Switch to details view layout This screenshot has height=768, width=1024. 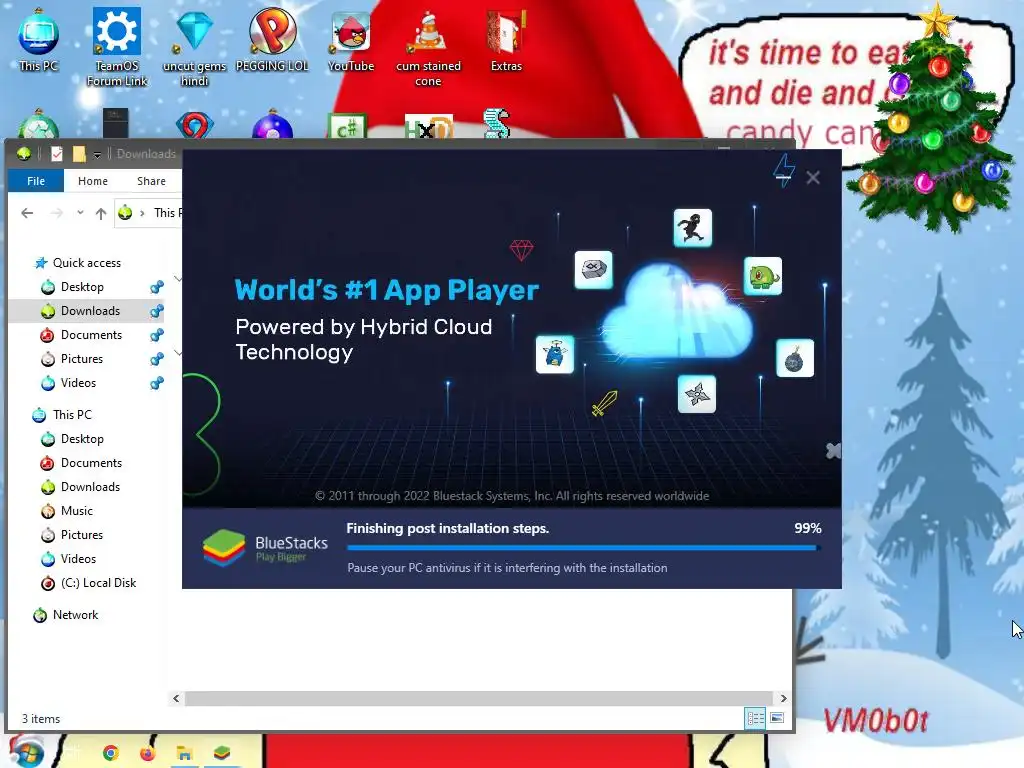coord(756,719)
